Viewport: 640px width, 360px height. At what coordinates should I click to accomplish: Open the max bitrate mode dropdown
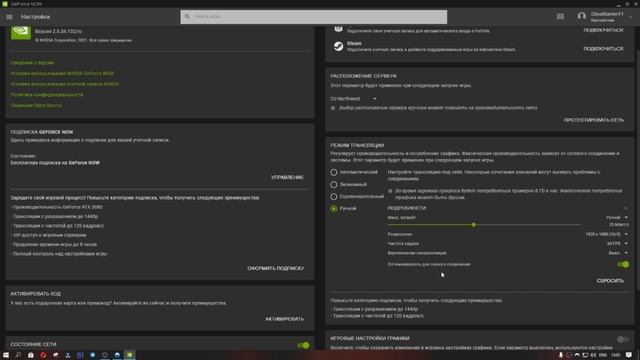coord(617,218)
